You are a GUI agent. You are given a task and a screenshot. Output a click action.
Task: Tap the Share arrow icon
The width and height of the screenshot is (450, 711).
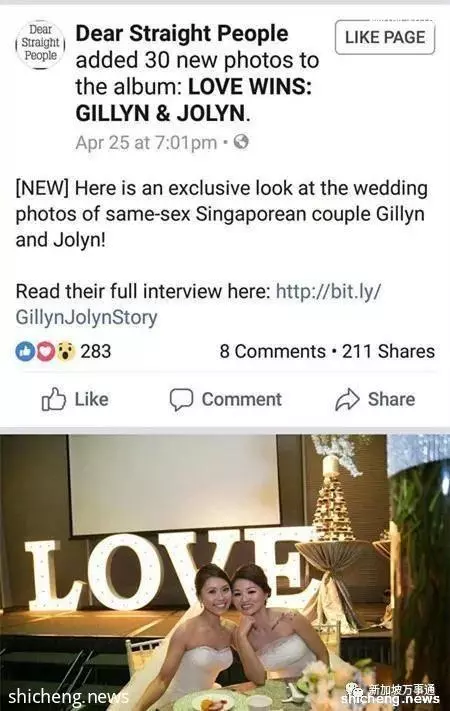[x=347, y=399]
